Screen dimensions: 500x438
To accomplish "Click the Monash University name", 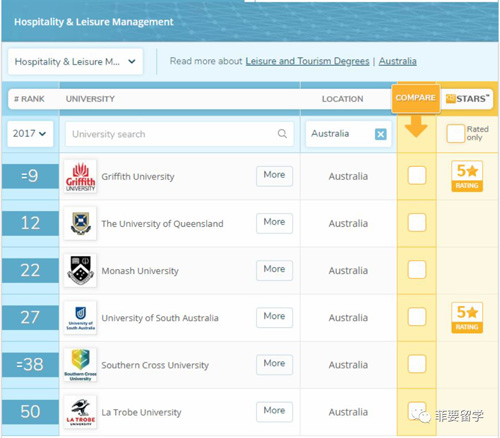I will (x=140, y=271).
